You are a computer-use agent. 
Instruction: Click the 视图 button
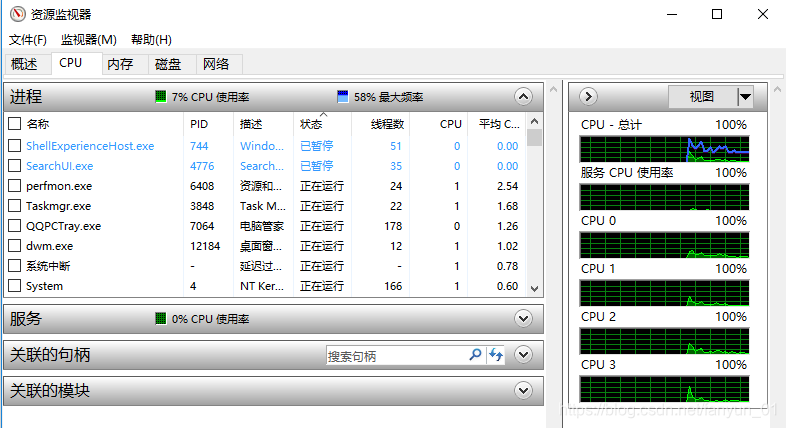pos(702,96)
